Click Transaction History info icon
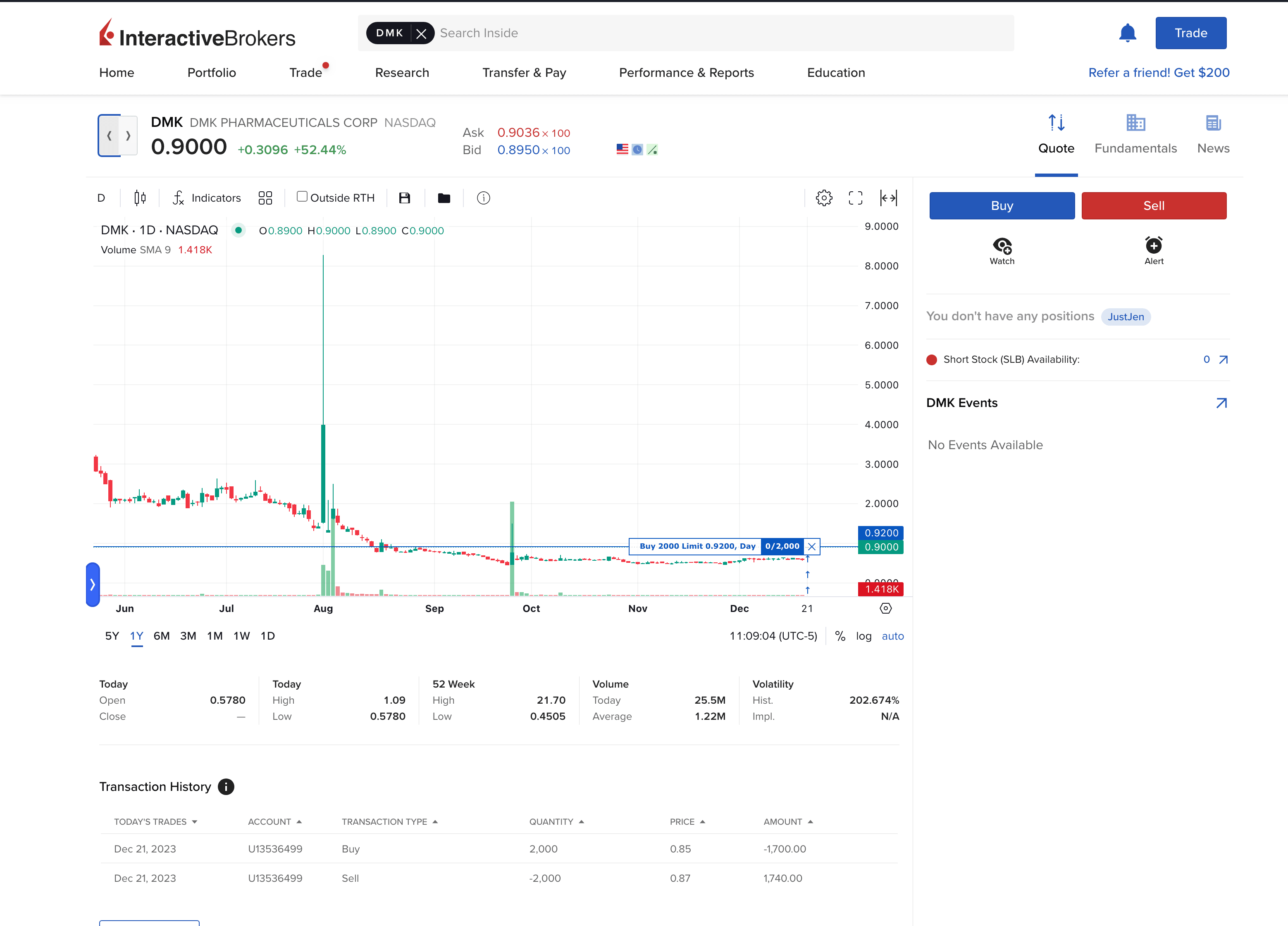 226,786
